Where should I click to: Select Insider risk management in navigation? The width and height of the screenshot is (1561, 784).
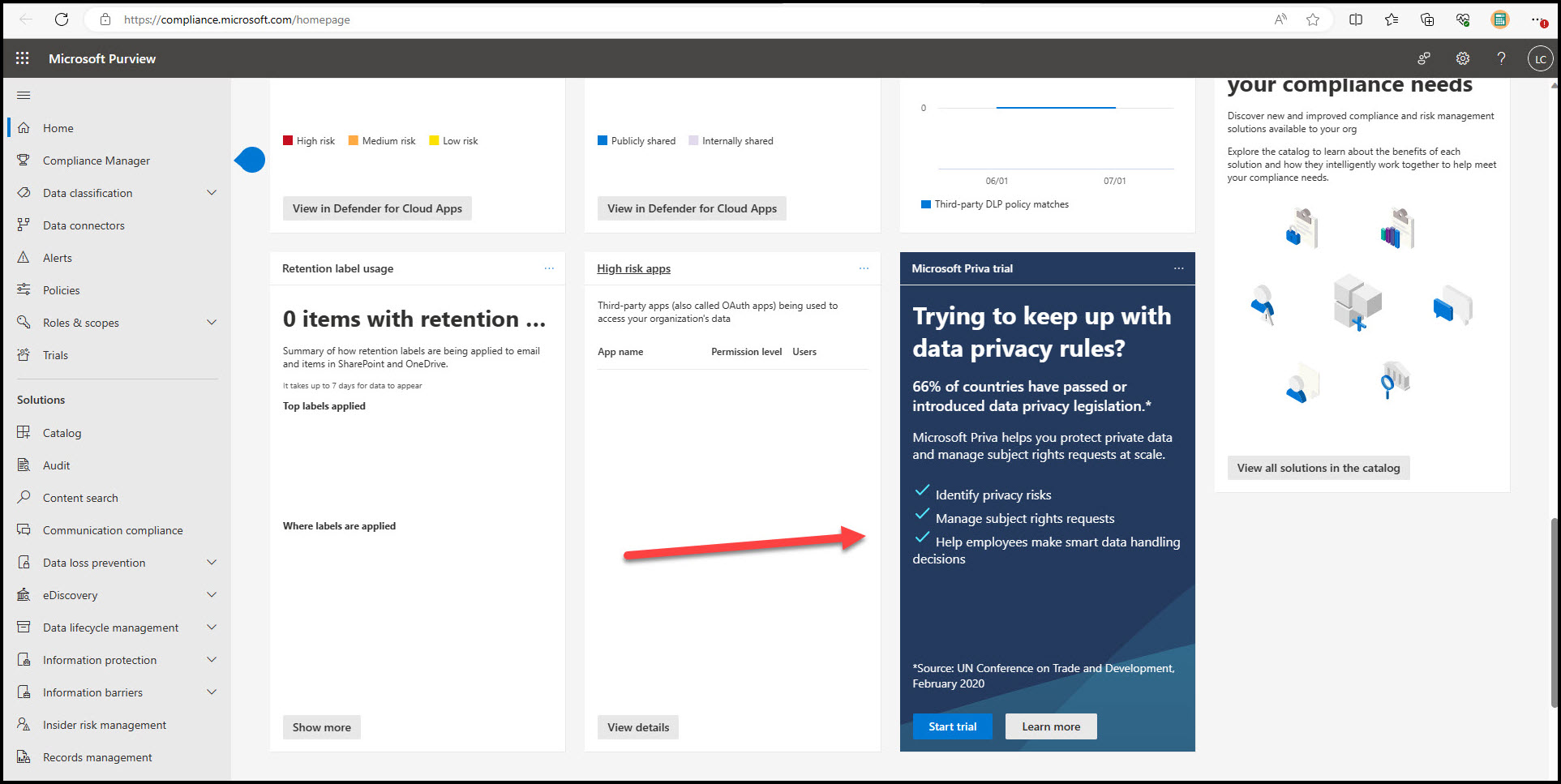(104, 725)
